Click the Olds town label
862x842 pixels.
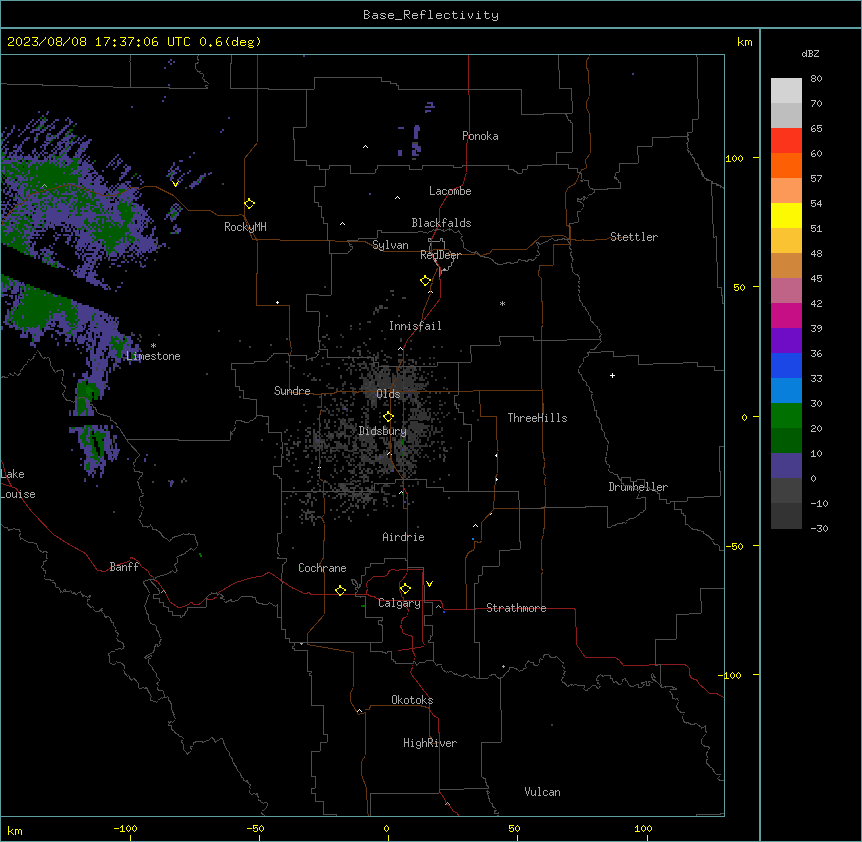[x=388, y=394]
